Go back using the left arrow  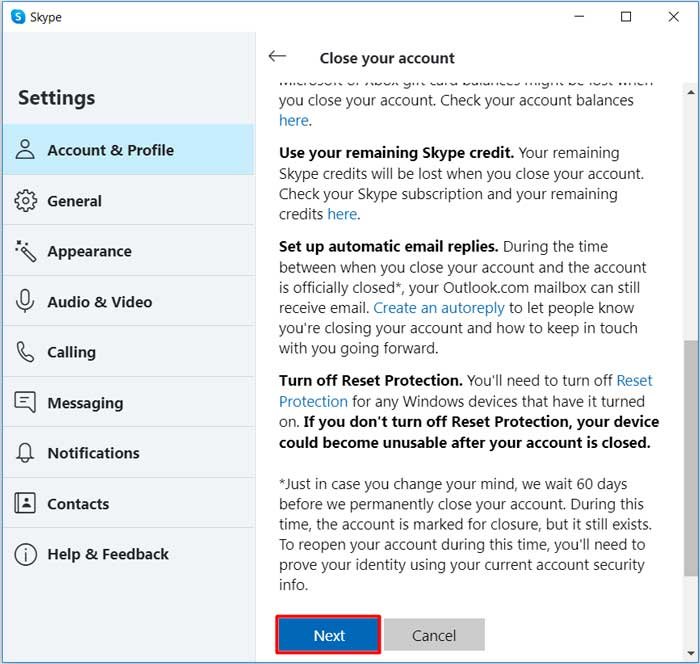tap(277, 56)
